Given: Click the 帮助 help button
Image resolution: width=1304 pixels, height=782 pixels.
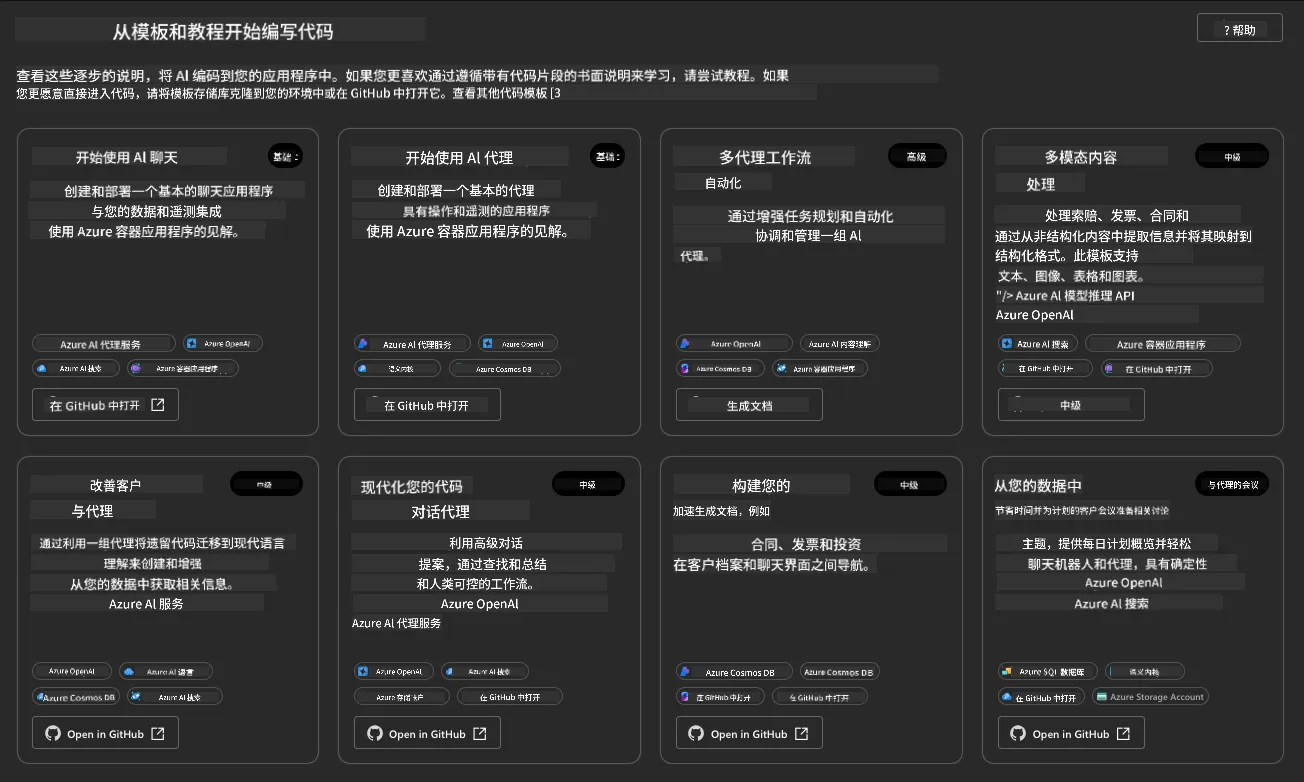Looking at the screenshot, I should coord(1239,29).
